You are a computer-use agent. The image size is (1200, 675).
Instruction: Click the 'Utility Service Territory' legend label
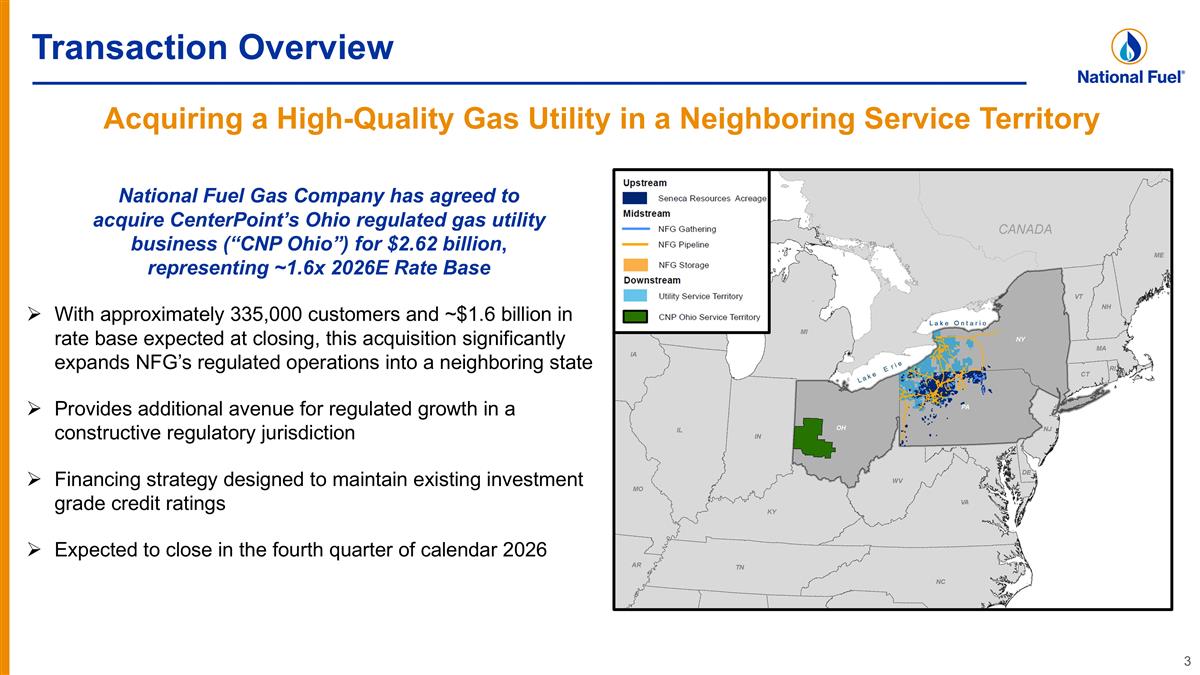(x=700, y=296)
